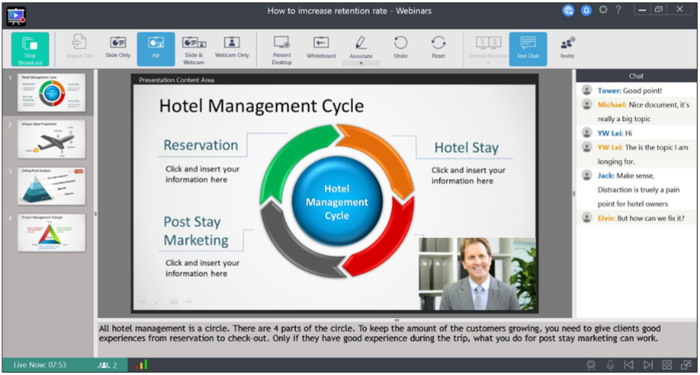The height and width of the screenshot is (375, 700).
Task: Click the Hotel Stay heading on the slide
Action: (x=467, y=148)
